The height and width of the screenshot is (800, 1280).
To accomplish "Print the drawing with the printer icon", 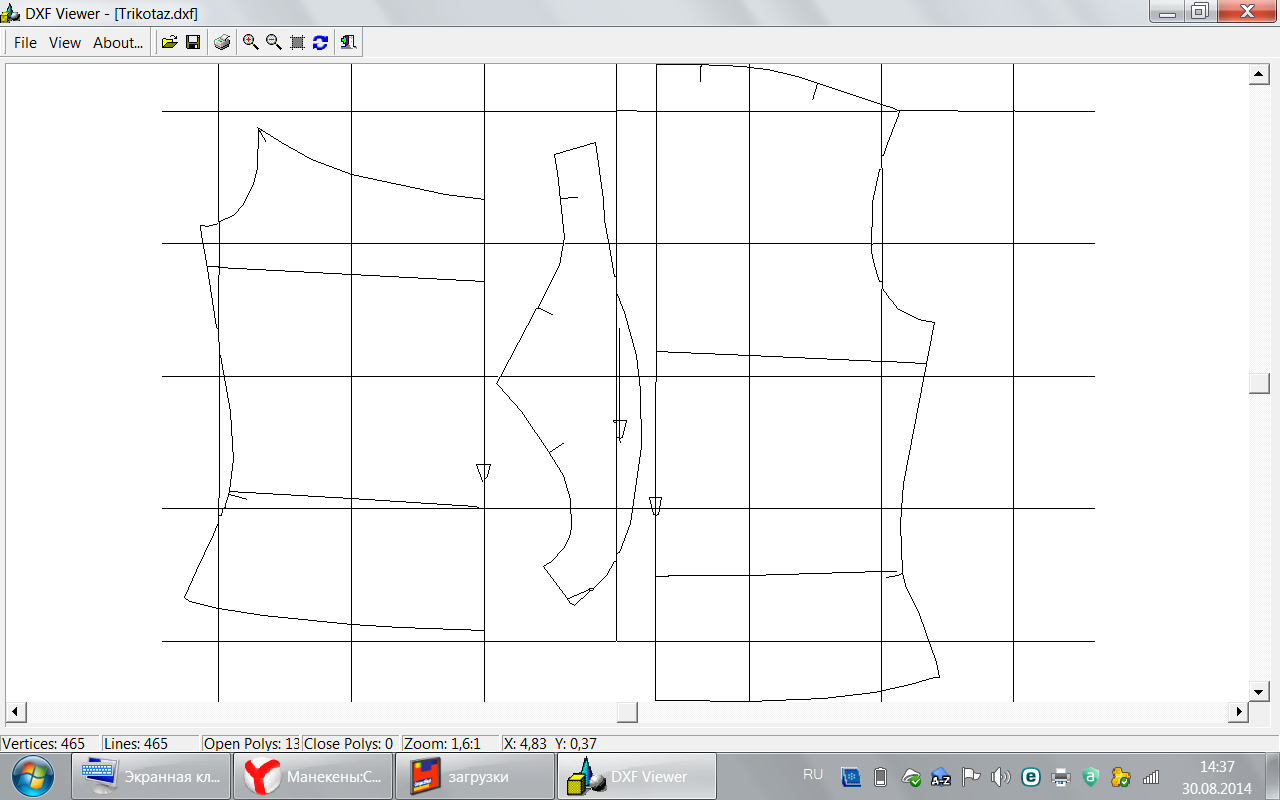I will [x=222, y=42].
